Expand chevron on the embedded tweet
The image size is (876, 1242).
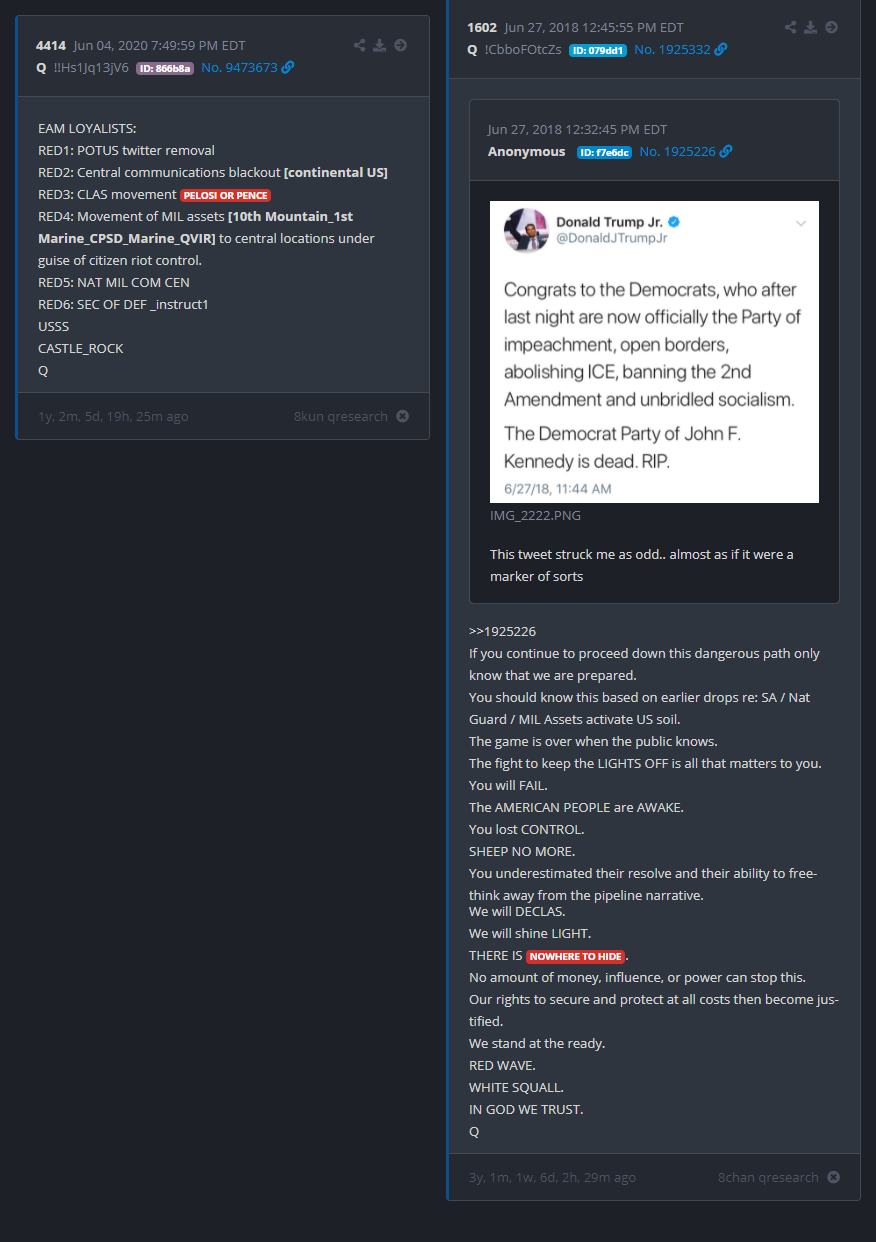click(x=800, y=224)
